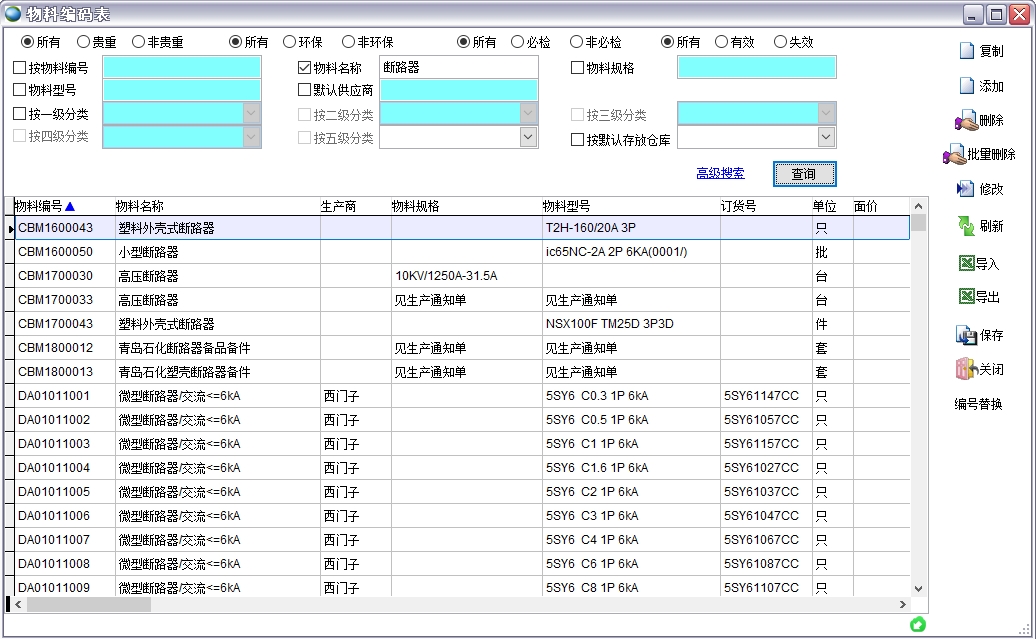Image resolution: width=1036 pixels, height=639 pixels.
Task: Click the 复制 (Copy) icon button
Action: point(967,51)
